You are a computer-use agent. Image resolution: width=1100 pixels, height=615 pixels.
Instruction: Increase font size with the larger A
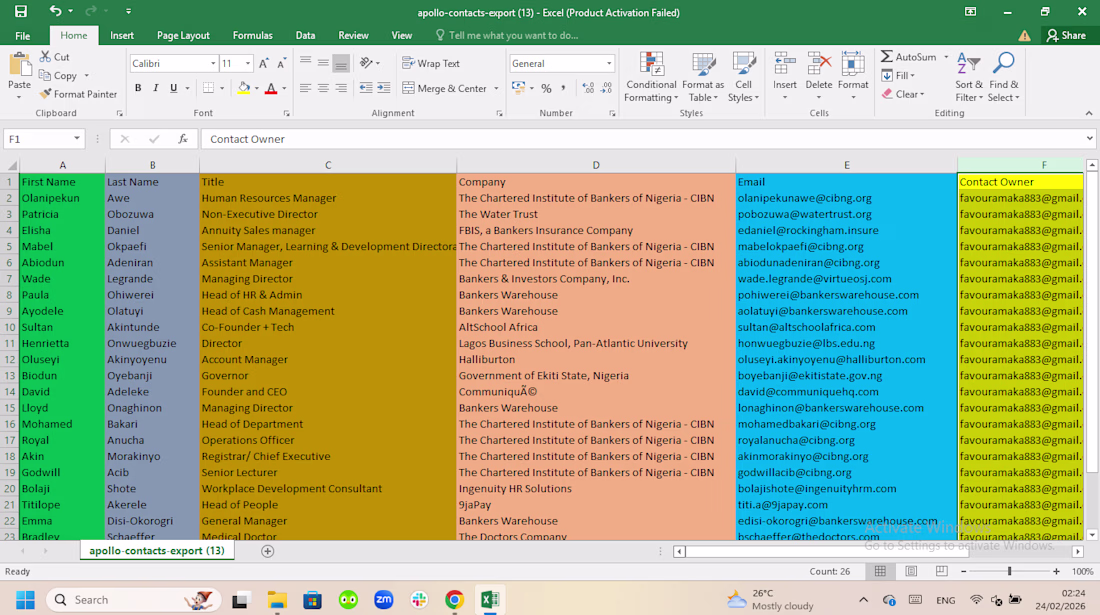pos(264,63)
